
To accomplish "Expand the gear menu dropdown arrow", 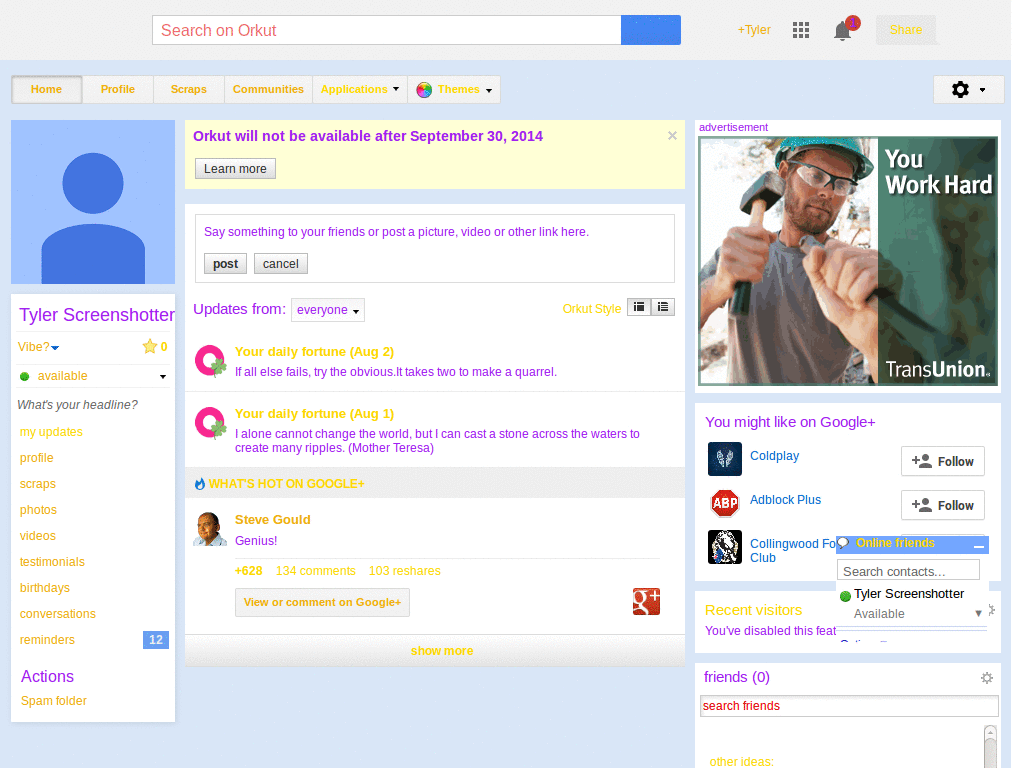I will click(x=982, y=90).
